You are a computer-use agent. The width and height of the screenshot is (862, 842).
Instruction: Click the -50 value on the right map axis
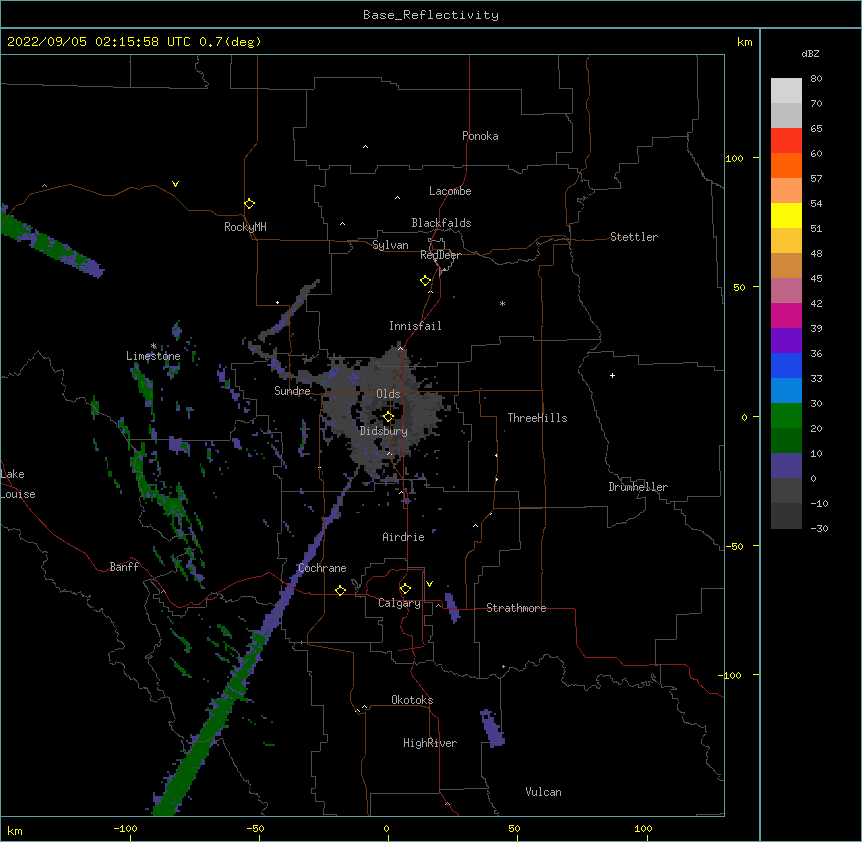coord(734,546)
